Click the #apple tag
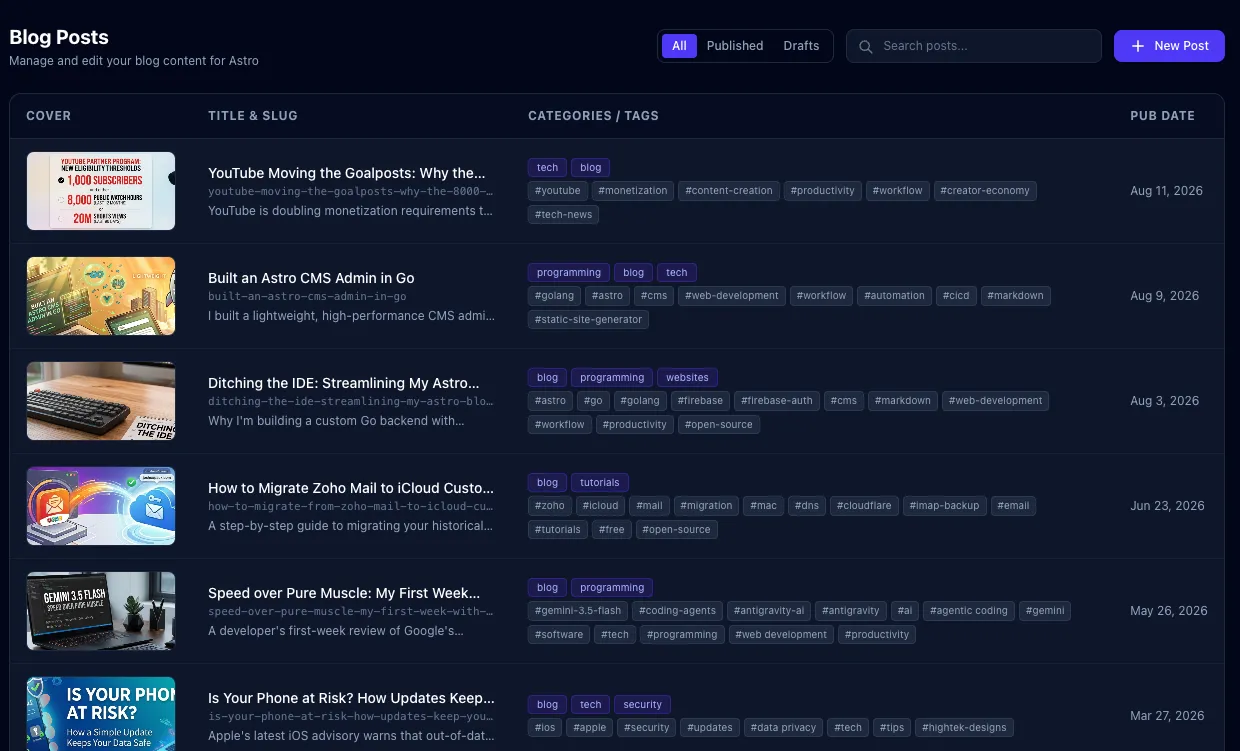 click(589, 728)
